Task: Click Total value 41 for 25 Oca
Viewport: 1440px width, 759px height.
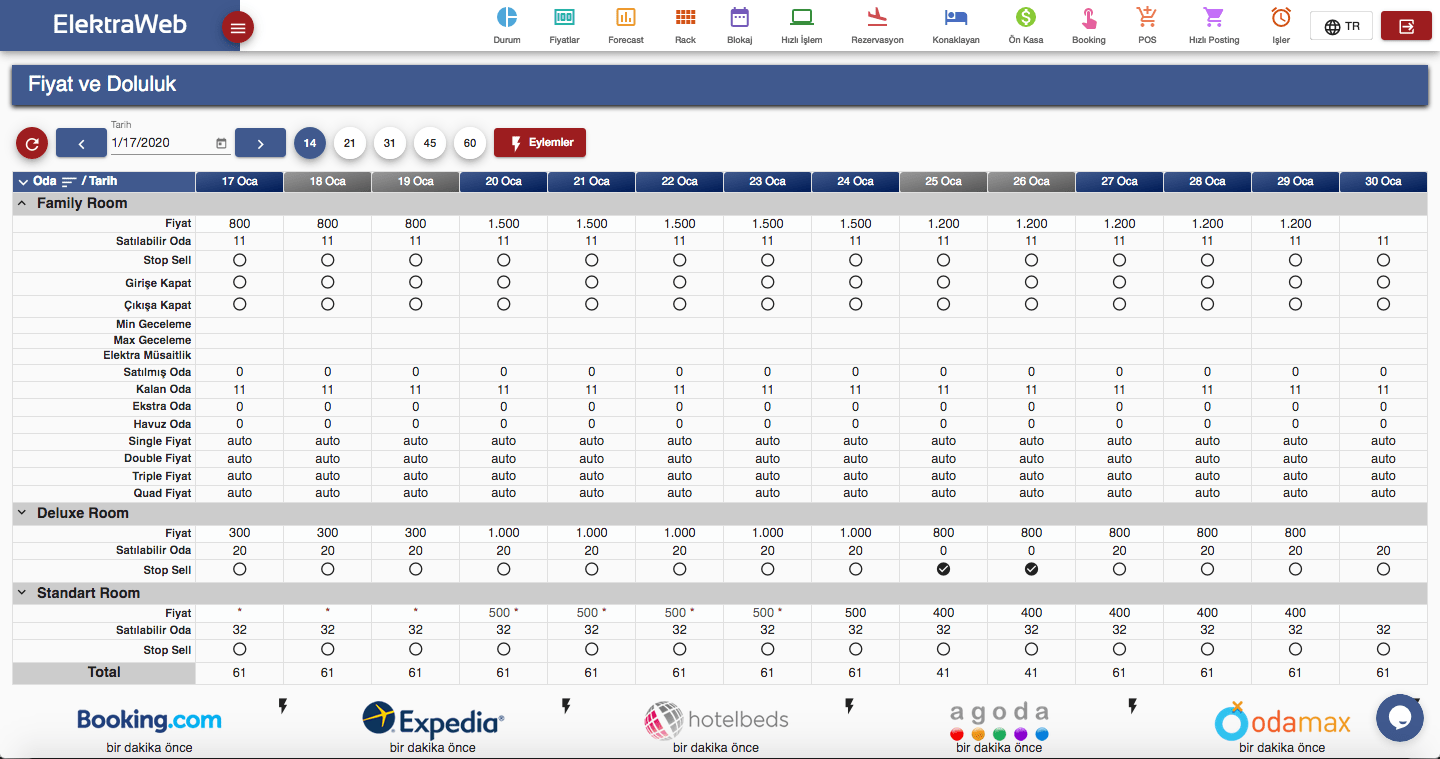Action: click(x=943, y=673)
